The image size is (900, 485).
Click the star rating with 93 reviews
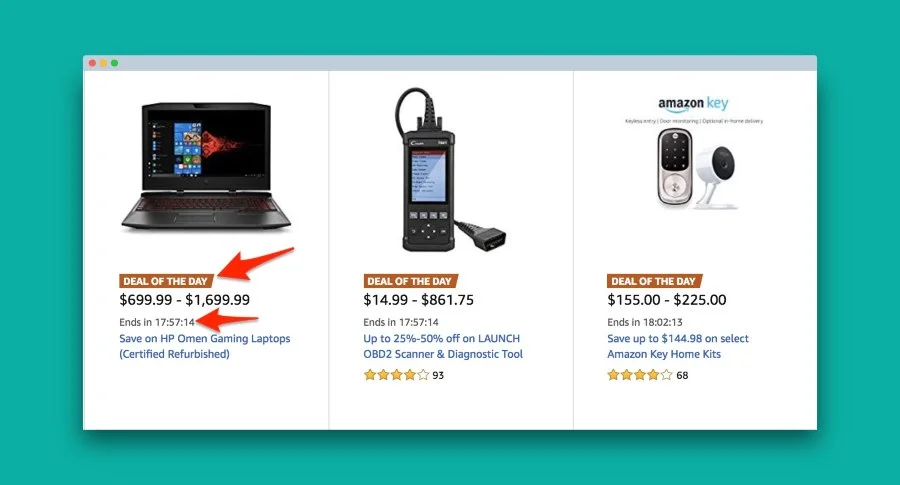(x=396, y=375)
